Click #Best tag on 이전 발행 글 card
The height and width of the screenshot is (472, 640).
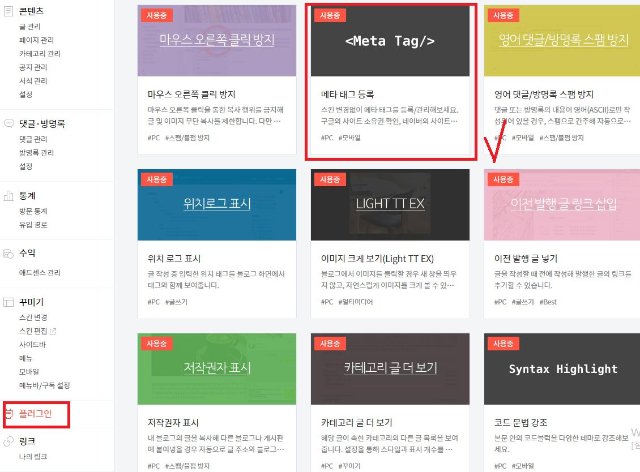pyautogui.click(x=548, y=302)
